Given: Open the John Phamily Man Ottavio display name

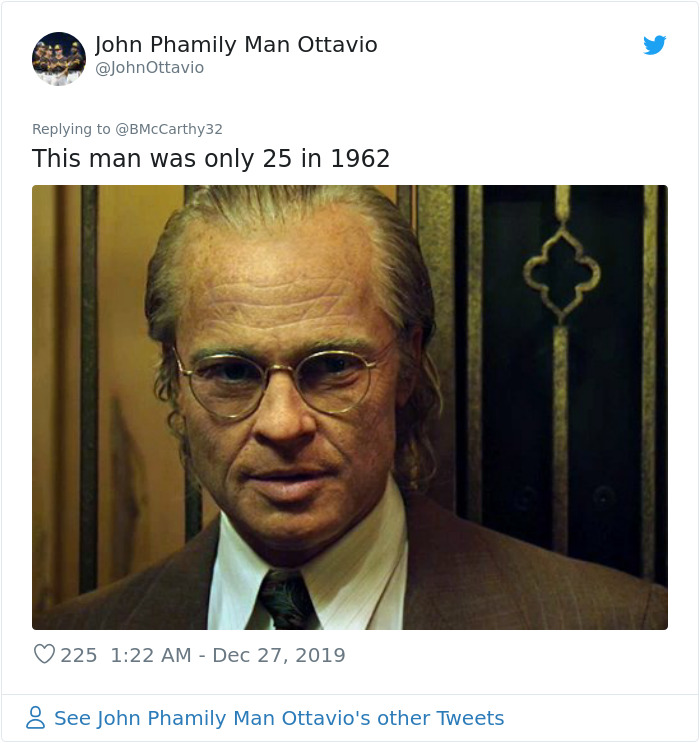Looking at the screenshot, I should (236, 45).
